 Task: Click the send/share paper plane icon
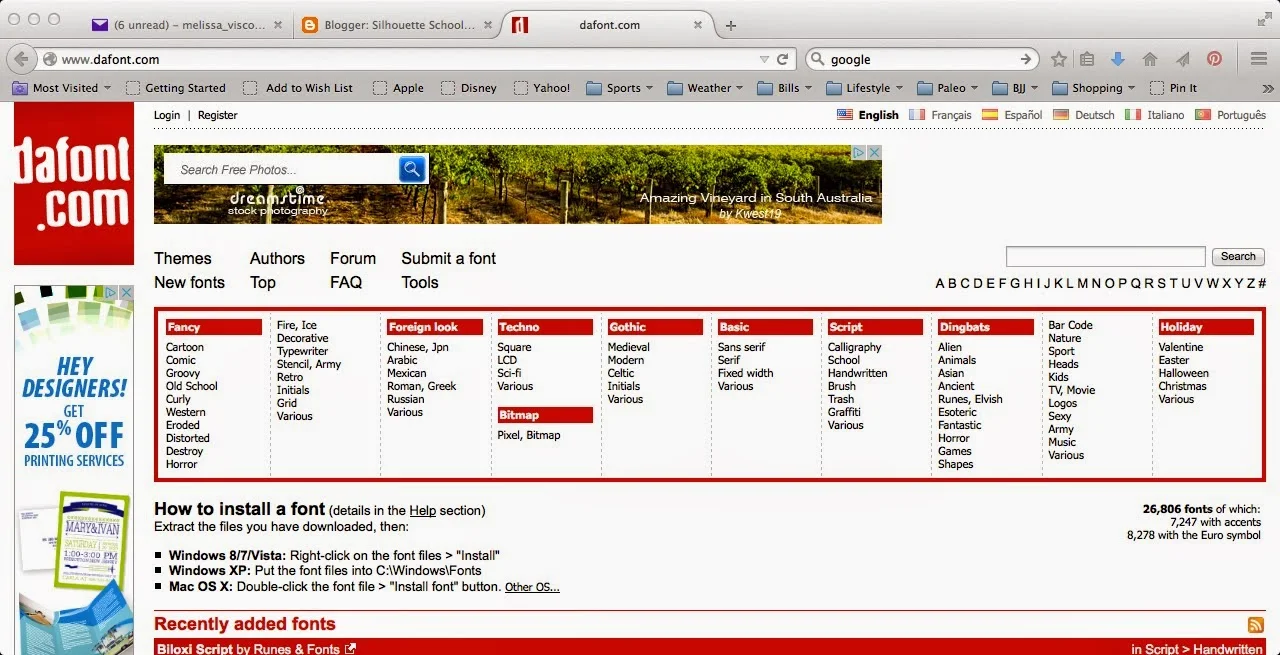pyautogui.click(x=1183, y=59)
